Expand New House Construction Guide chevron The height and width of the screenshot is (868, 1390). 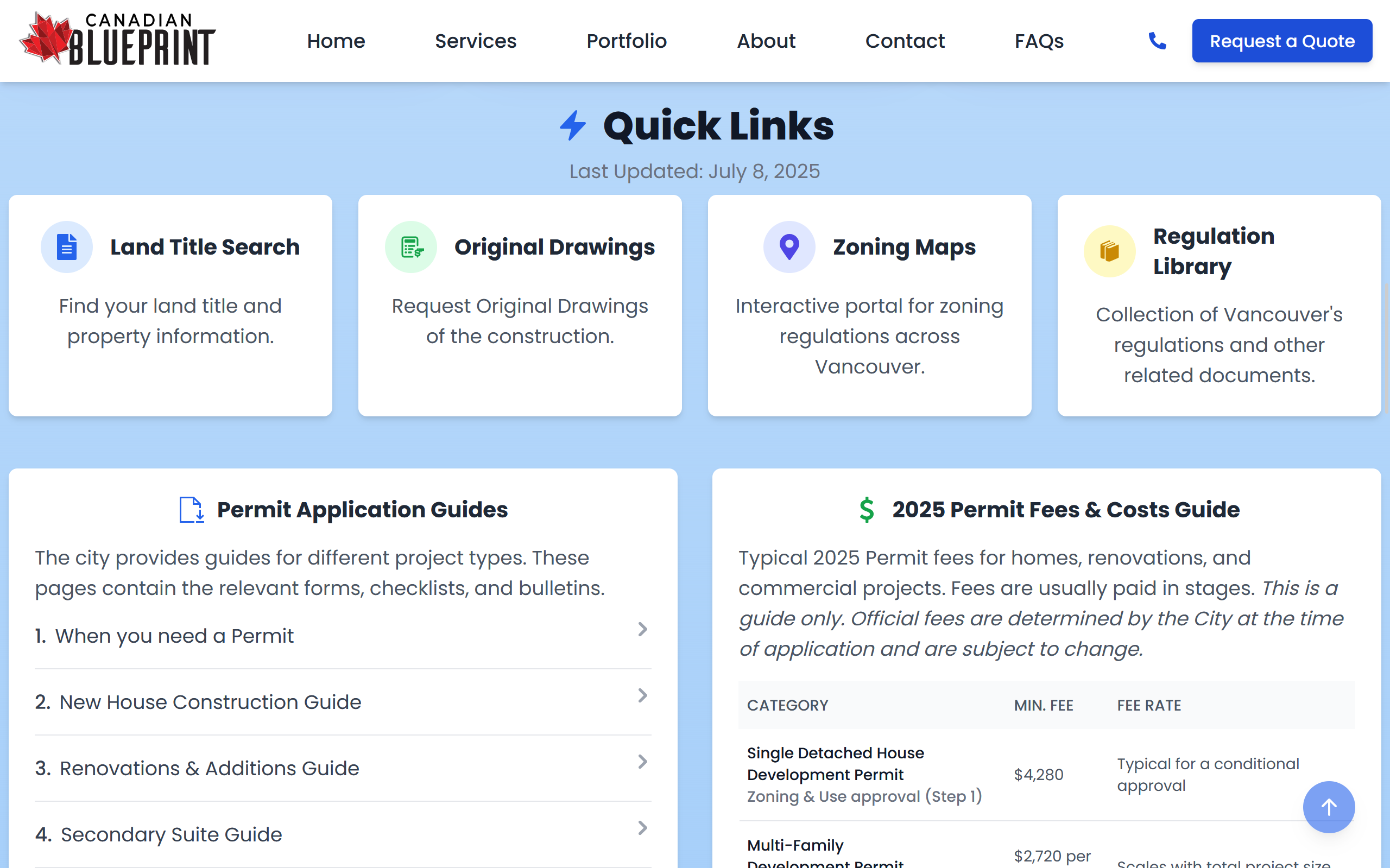pos(642,696)
